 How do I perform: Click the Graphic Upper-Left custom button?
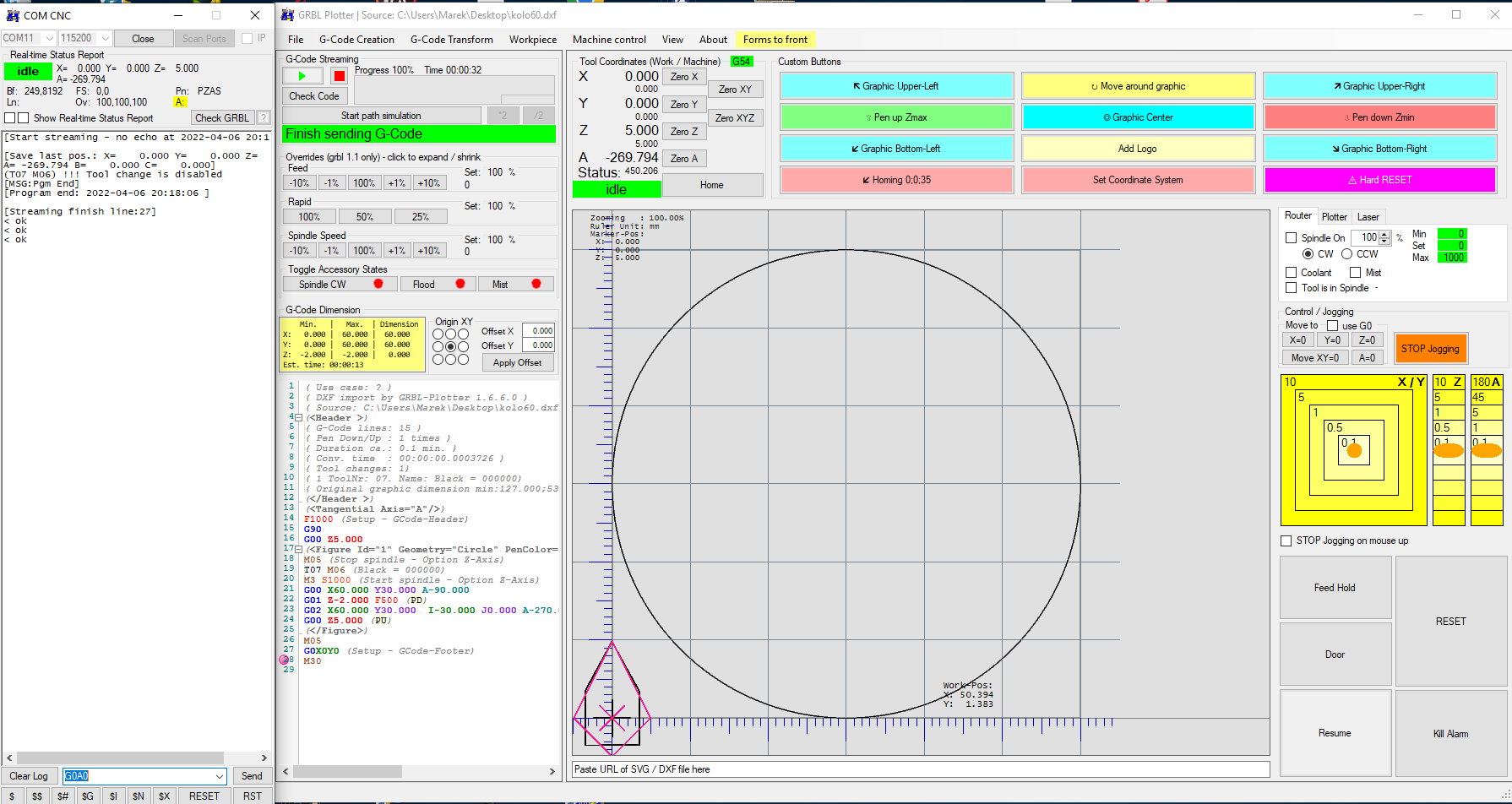point(895,86)
